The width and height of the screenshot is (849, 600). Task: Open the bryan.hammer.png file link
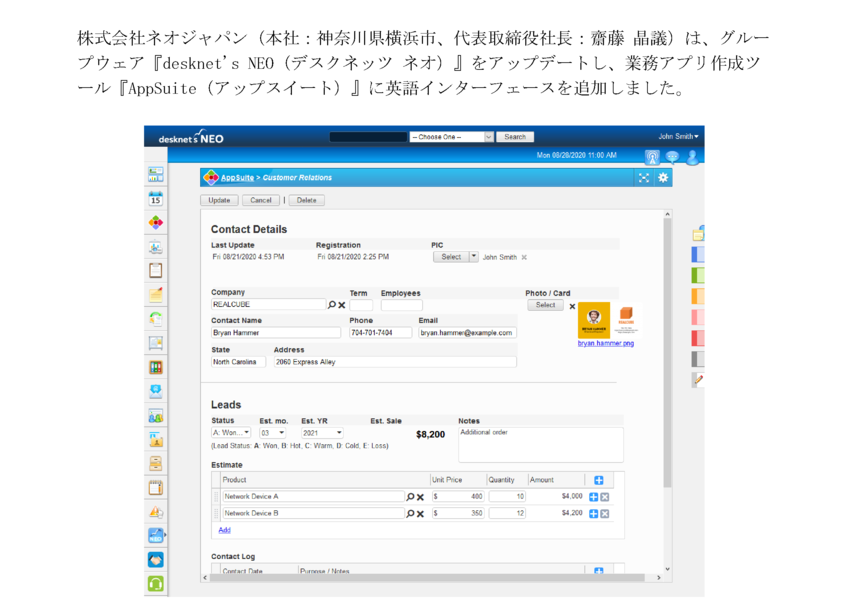(606, 343)
